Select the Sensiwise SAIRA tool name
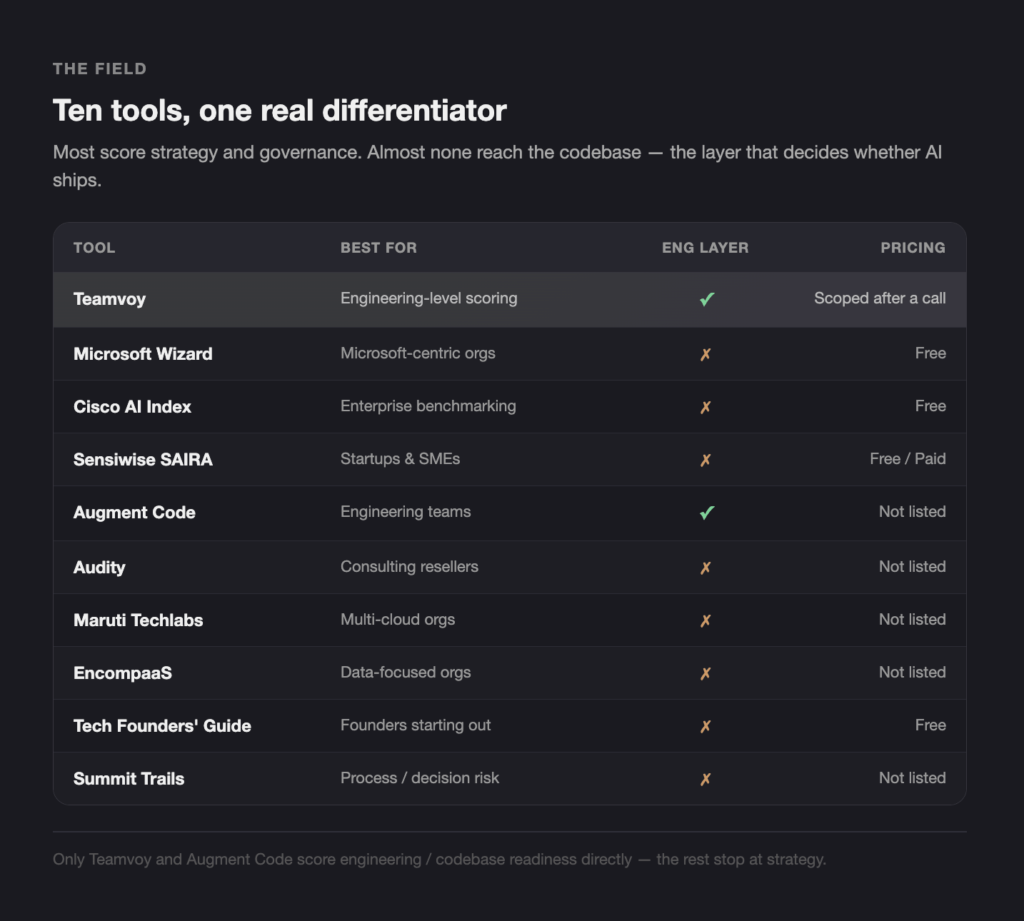This screenshot has height=921, width=1024. (142, 460)
